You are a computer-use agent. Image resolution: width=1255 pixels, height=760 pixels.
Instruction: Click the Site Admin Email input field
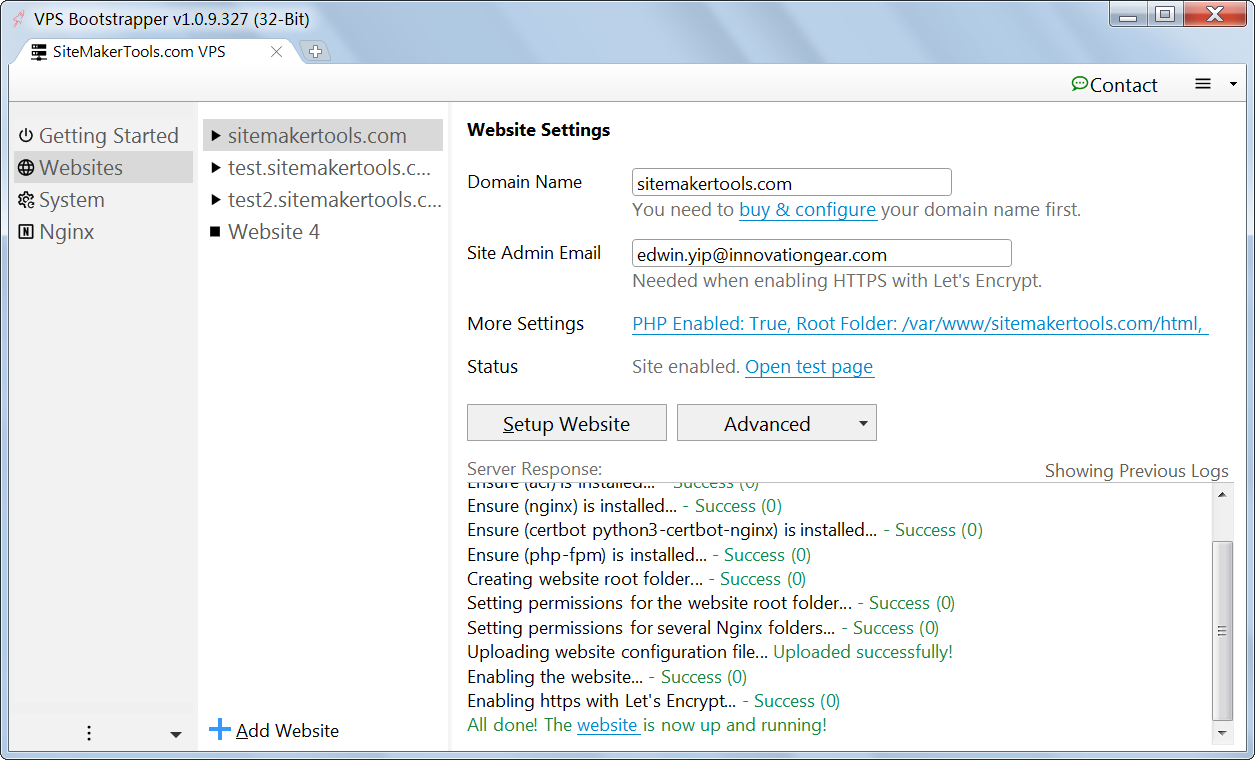click(x=820, y=253)
